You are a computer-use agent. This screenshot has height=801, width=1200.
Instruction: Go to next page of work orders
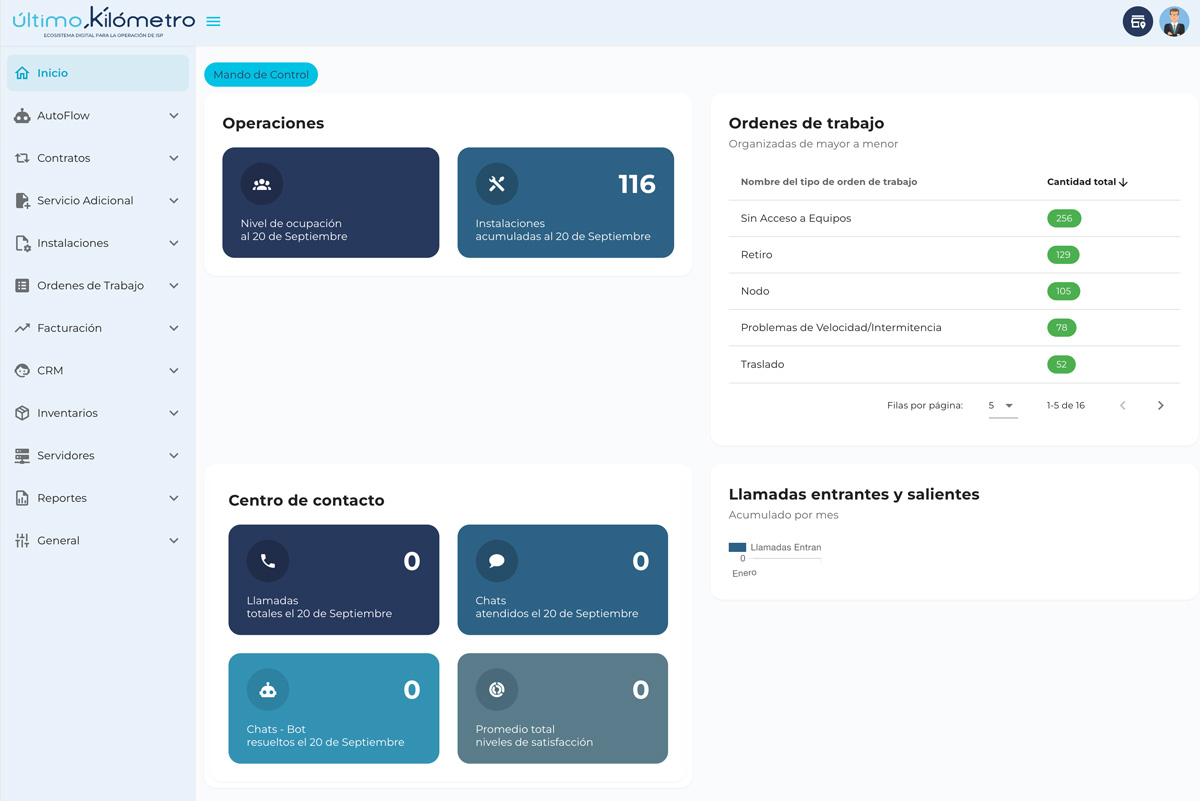pyautogui.click(x=1160, y=405)
